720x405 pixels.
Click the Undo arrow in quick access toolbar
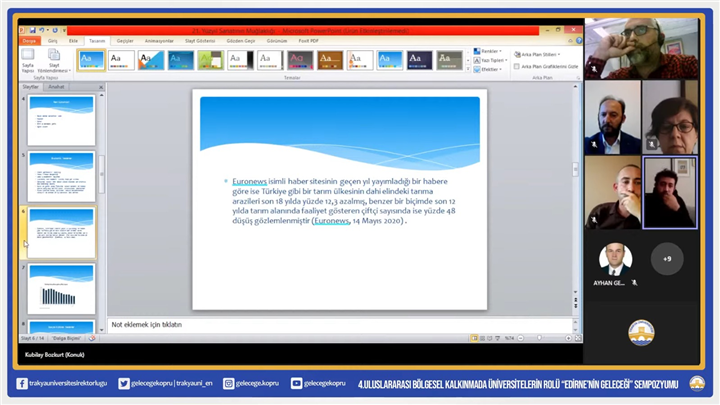pyautogui.click(x=41, y=30)
